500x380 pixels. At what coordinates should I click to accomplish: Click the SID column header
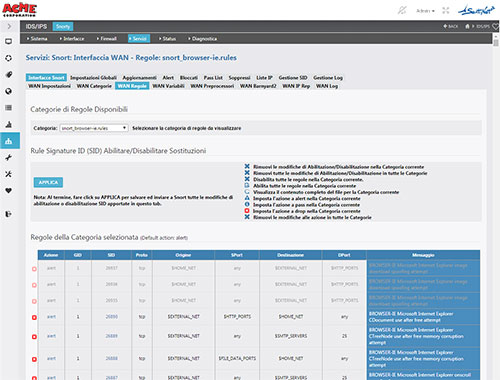[x=111, y=255]
